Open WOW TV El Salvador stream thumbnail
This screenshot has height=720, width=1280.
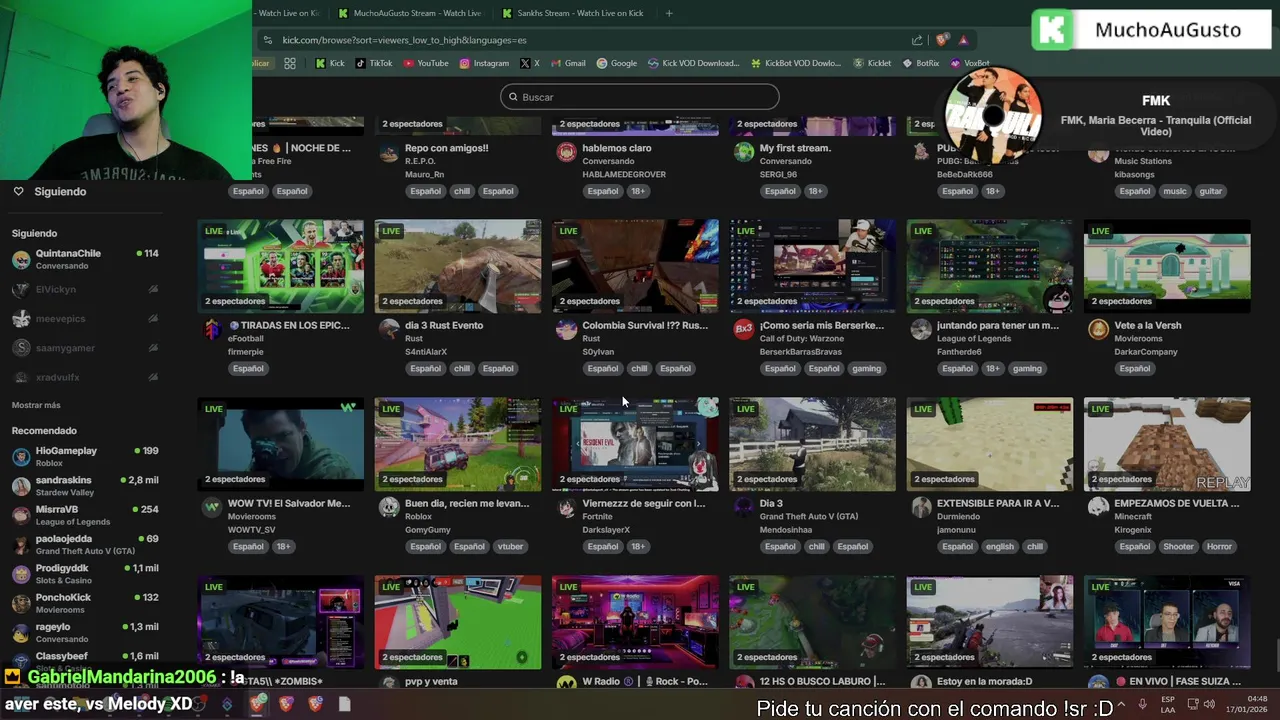[x=281, y=444]
